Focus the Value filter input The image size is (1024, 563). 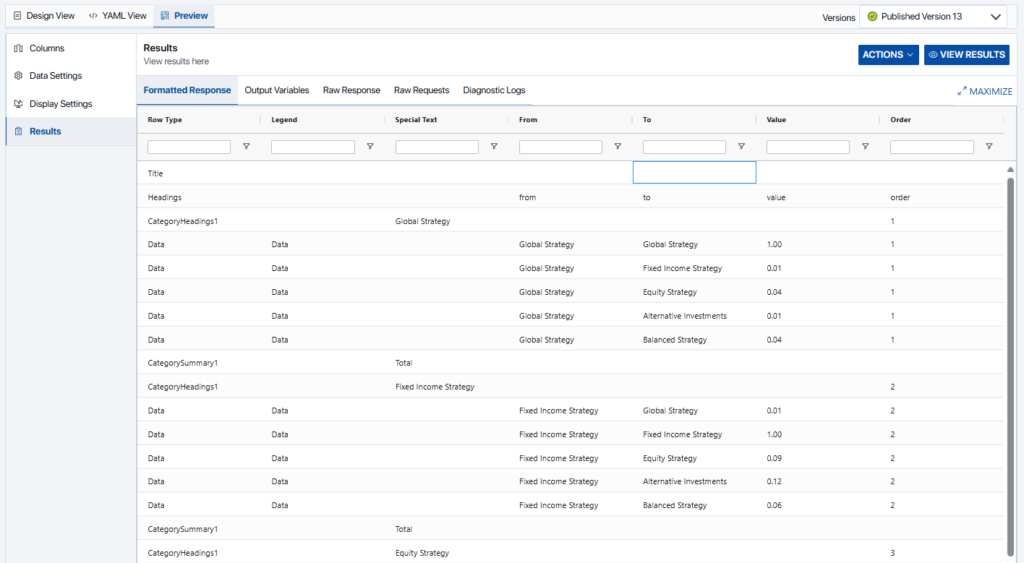point(808,147)
